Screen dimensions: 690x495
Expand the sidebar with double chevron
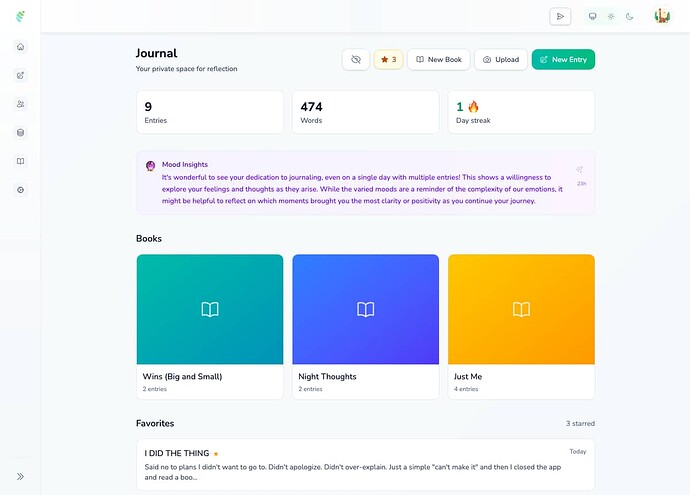[20, 476]
